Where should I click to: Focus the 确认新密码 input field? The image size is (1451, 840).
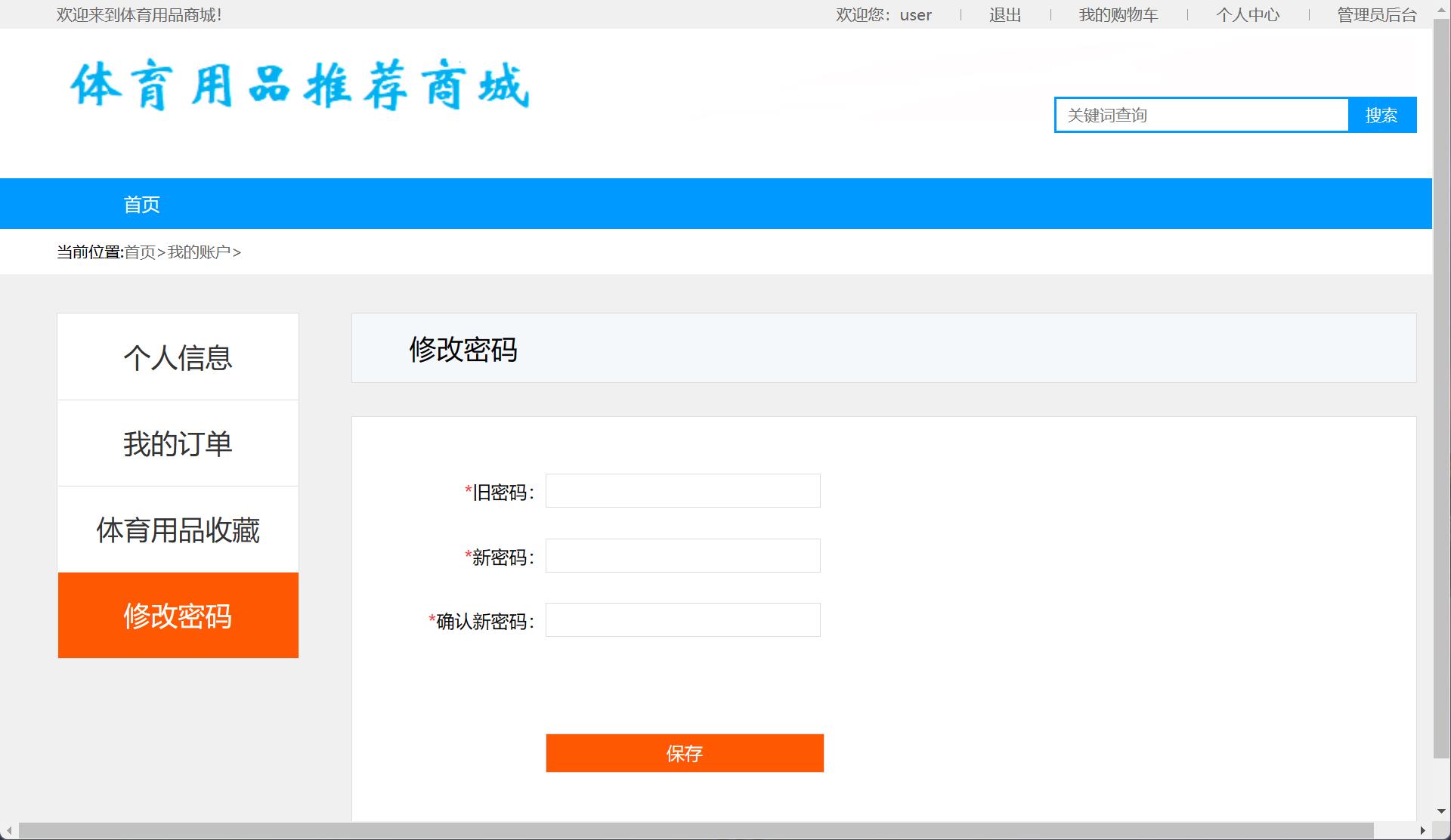click(x=681, y=619)
